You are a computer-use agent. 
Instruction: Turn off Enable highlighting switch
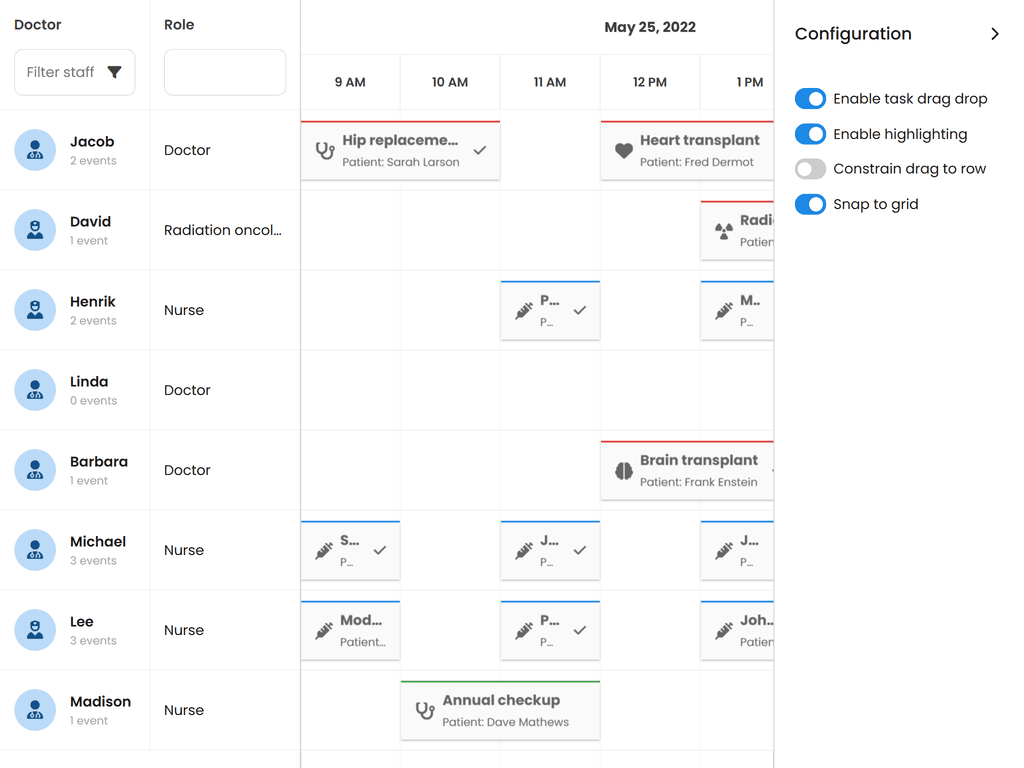[x=810, y=134]
